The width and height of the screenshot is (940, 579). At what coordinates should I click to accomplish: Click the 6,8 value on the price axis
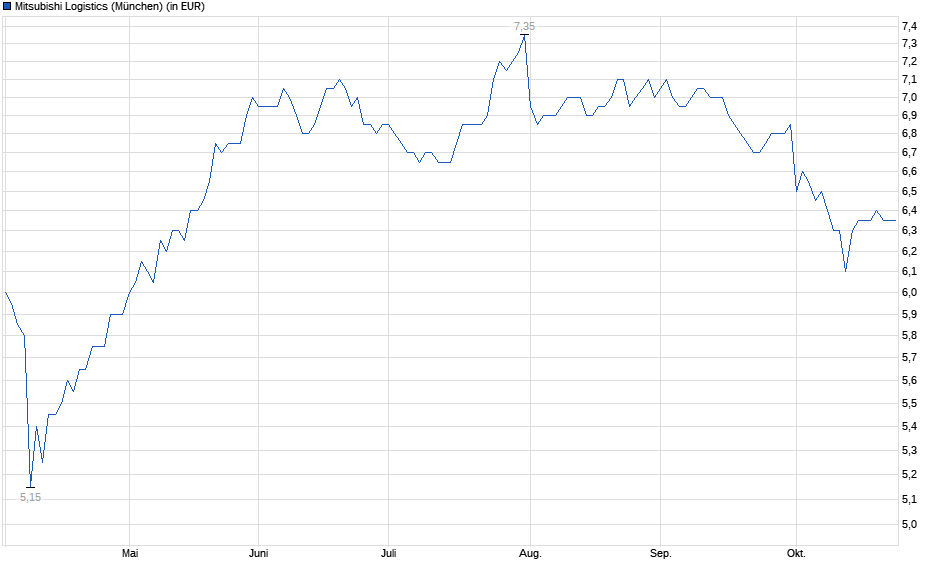tap(912, 133)
